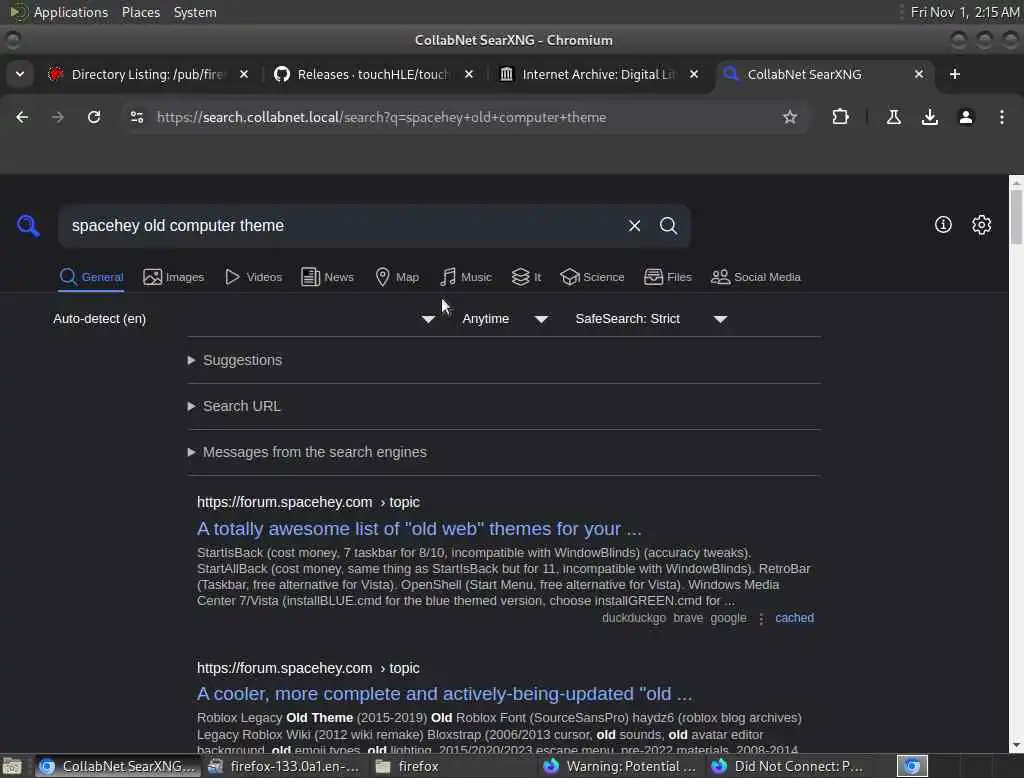Close the CollabNet SearXNG tab
Image resolution: width=1024 pixels, height=778 pixels.
point(918,74)
